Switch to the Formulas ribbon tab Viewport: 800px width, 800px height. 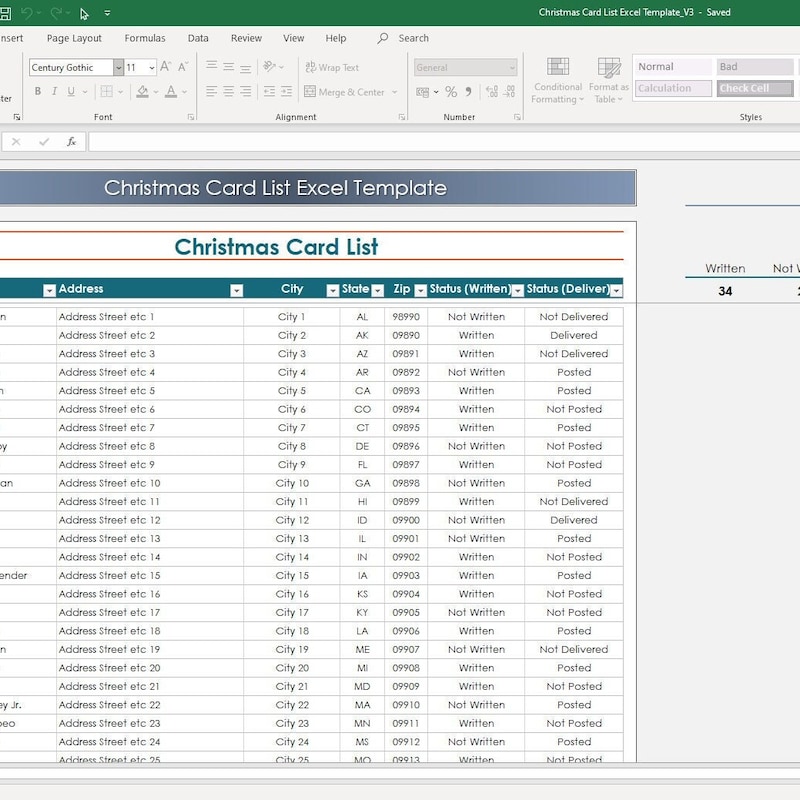click(145, 38)
